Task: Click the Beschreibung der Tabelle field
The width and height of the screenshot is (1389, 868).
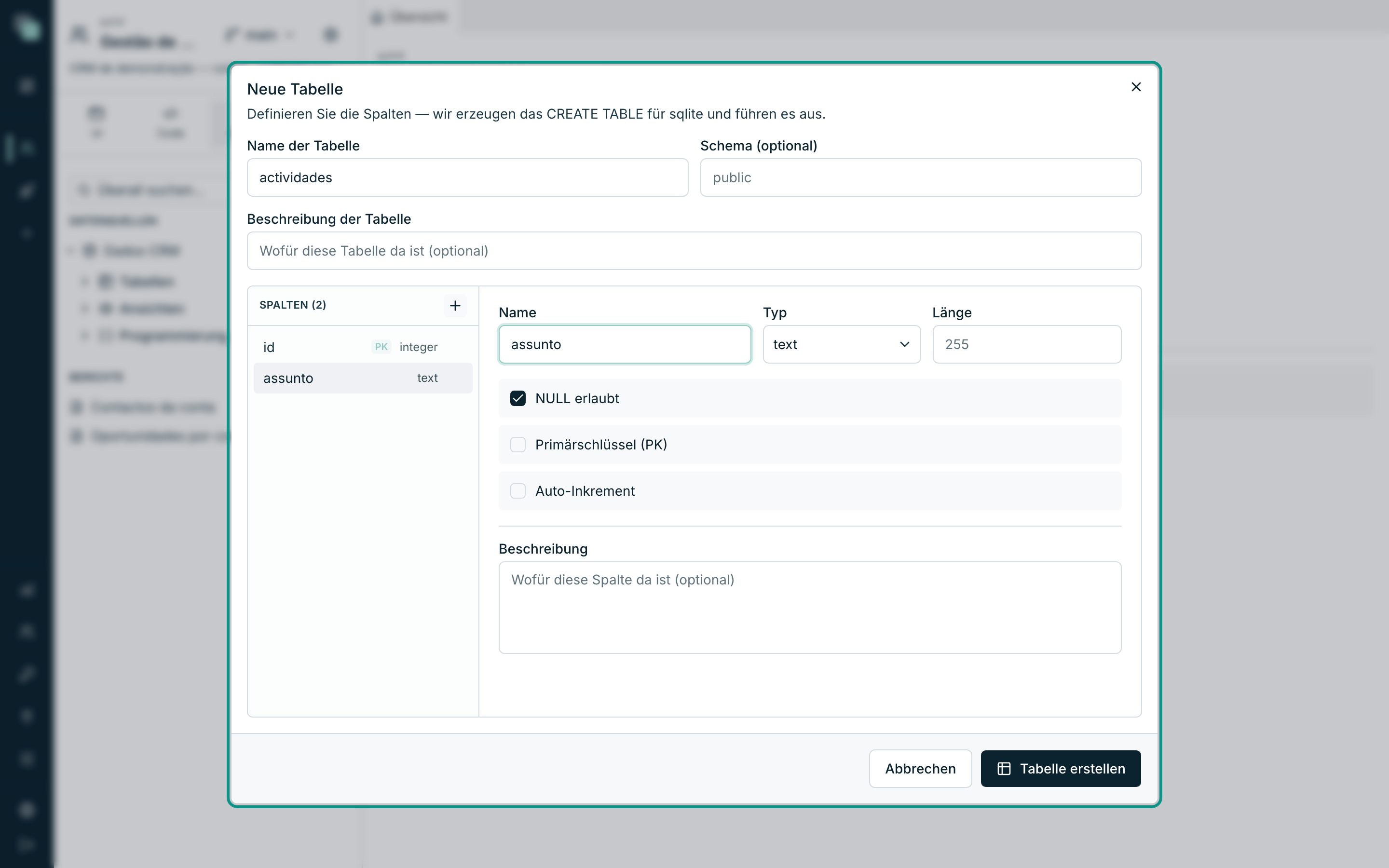Action: [694, 251]
